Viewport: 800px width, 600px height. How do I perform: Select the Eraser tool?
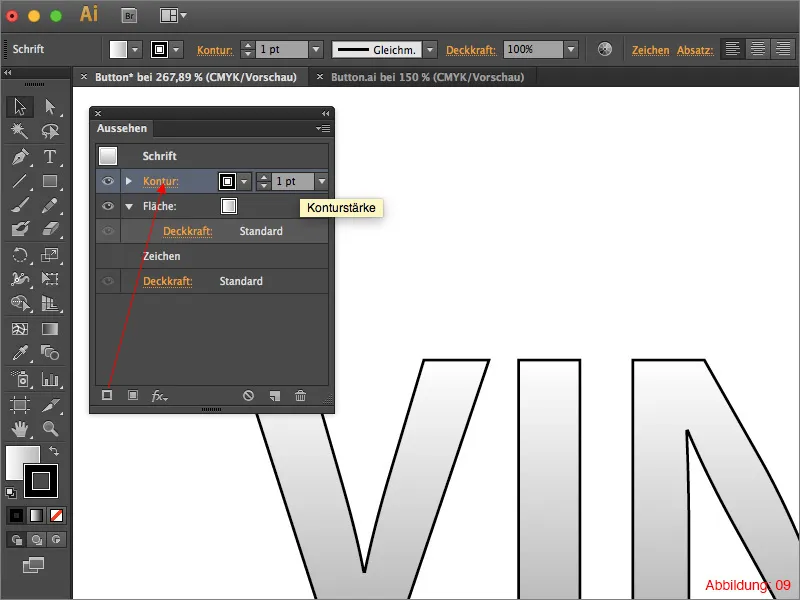click(x=50, y=229)
